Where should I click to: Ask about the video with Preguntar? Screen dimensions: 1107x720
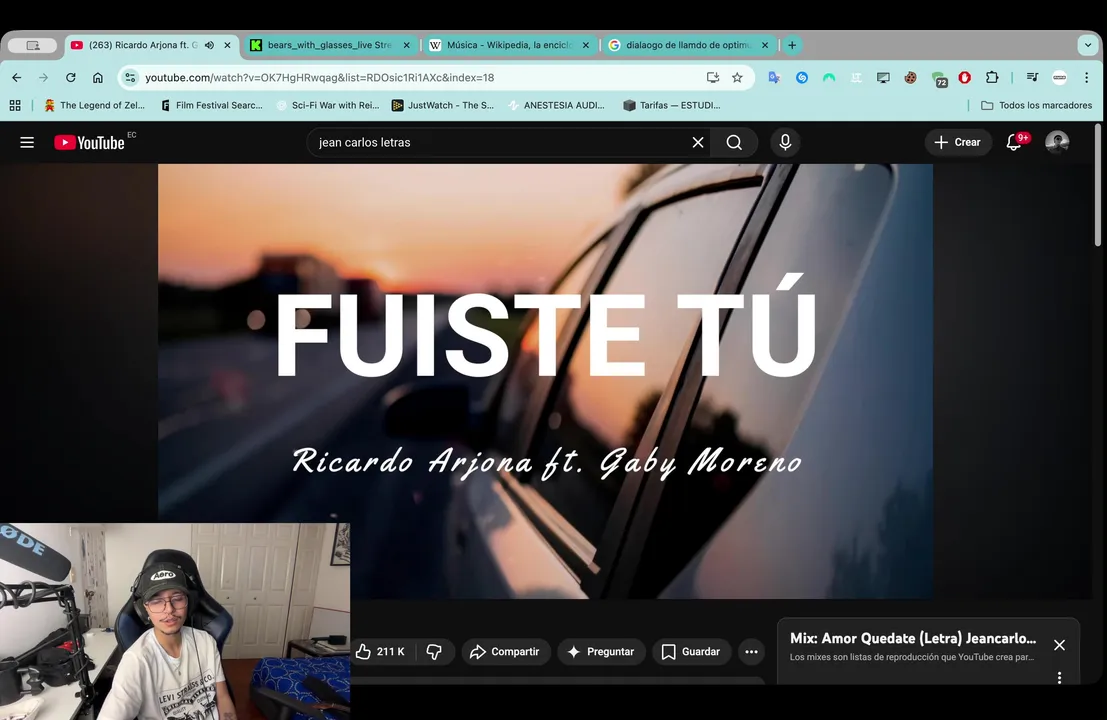coord(601,652)
